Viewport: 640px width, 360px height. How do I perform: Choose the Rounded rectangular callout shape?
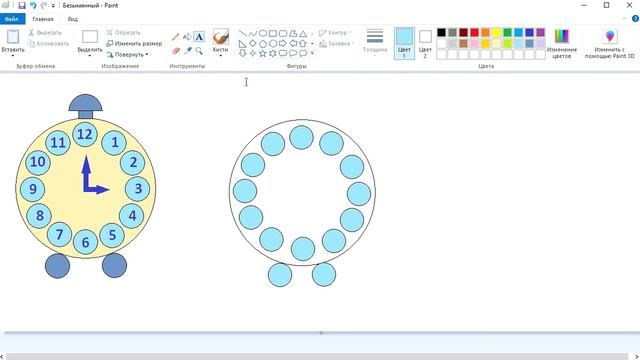(x=283, y=53)
